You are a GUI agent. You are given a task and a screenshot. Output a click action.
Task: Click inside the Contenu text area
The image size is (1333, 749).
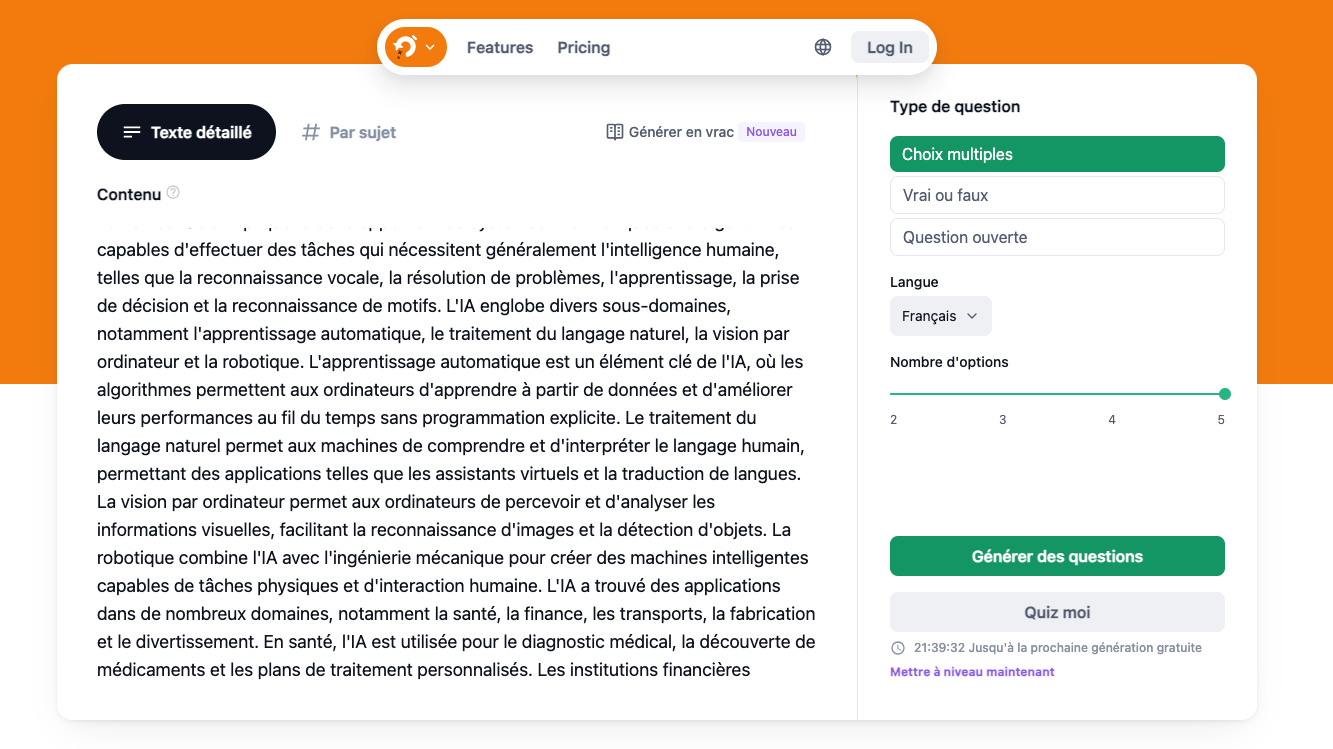tap(456, 445)
